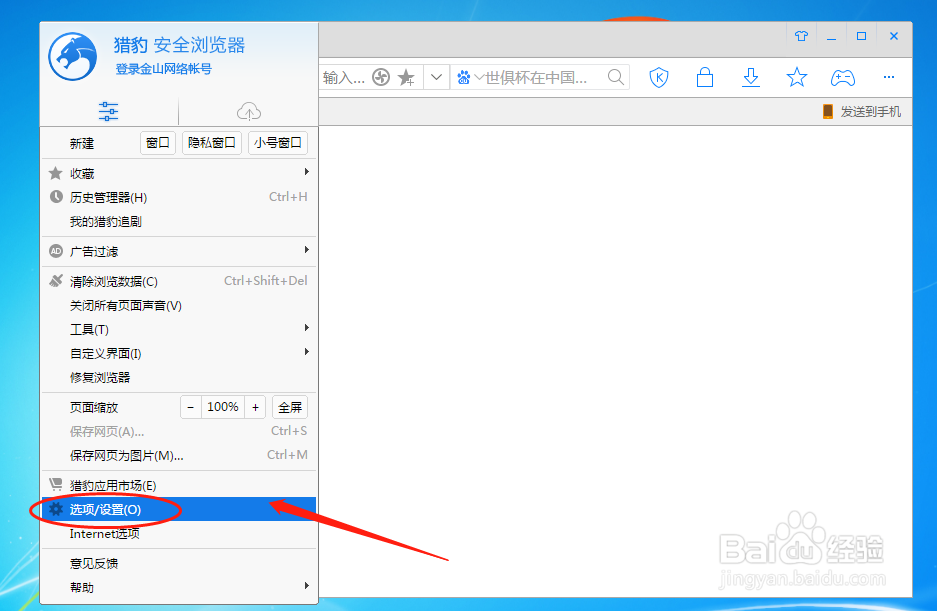Choose 清除浏览数据(C) menu item
Viewport: 937px width, 611px height.
coord(179,281)
